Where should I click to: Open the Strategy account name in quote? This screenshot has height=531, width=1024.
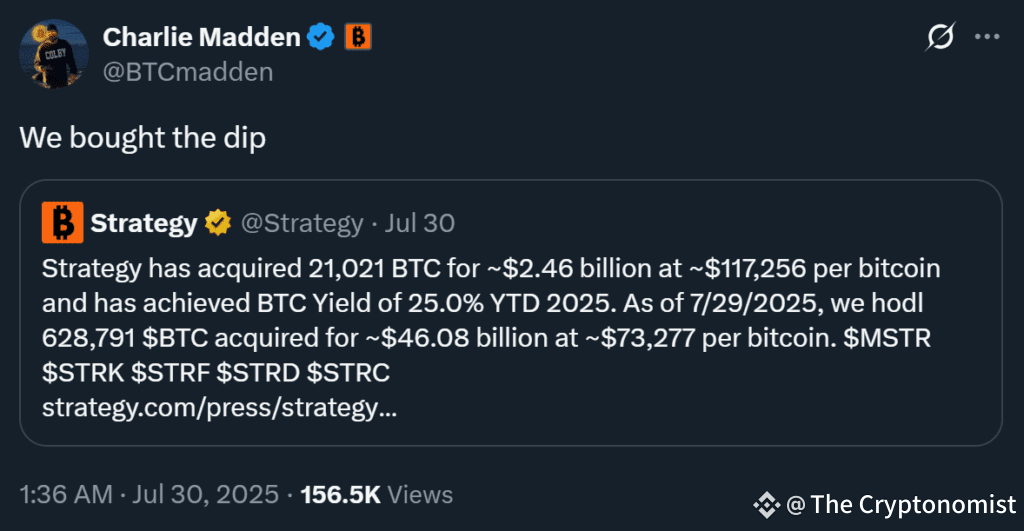pos(144,223)
